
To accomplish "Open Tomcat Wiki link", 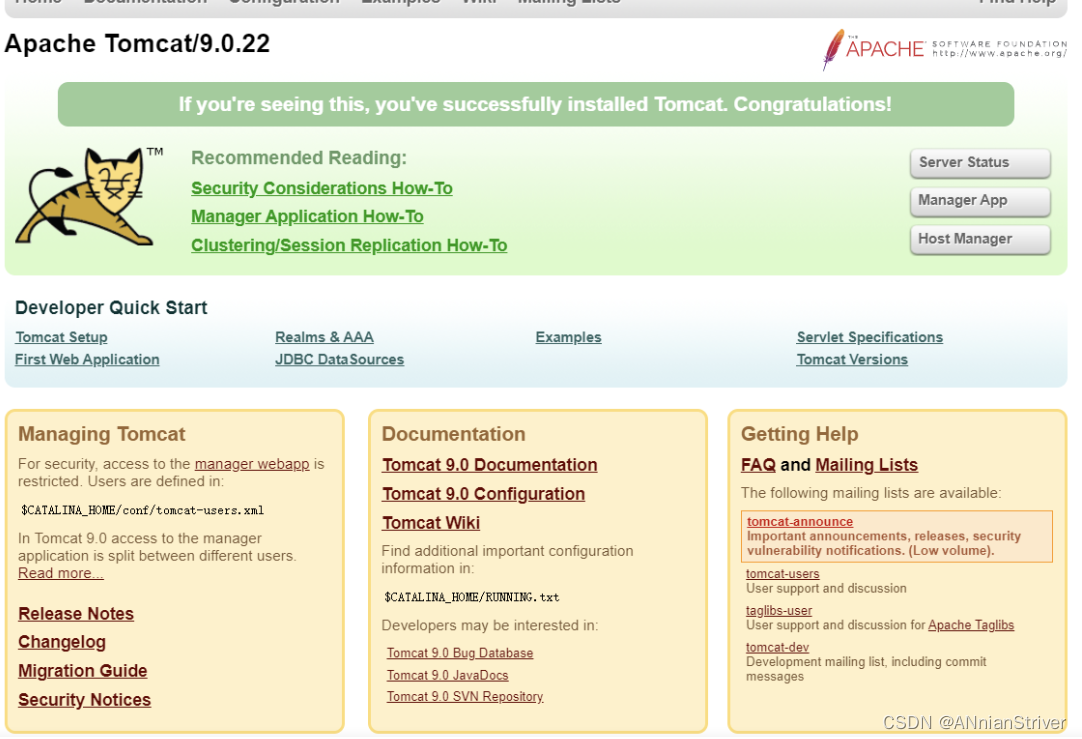I will [431, 523].
